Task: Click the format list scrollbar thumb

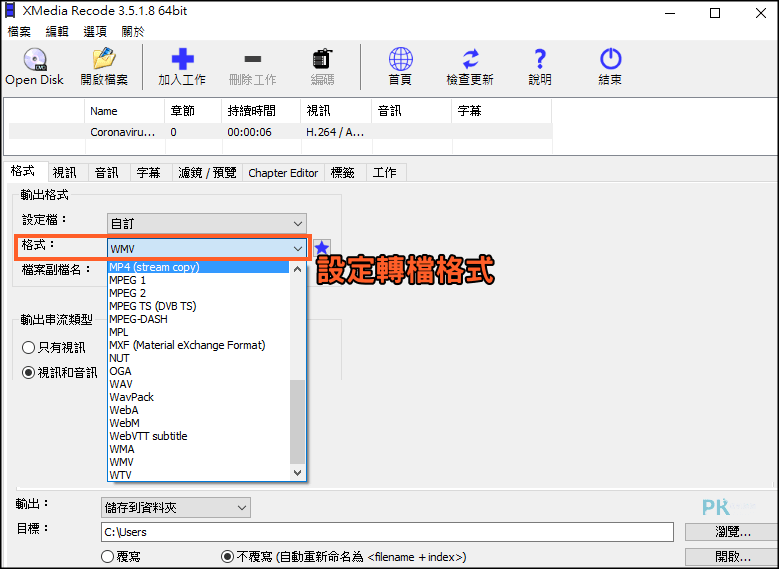Action: tap(297, 421)
